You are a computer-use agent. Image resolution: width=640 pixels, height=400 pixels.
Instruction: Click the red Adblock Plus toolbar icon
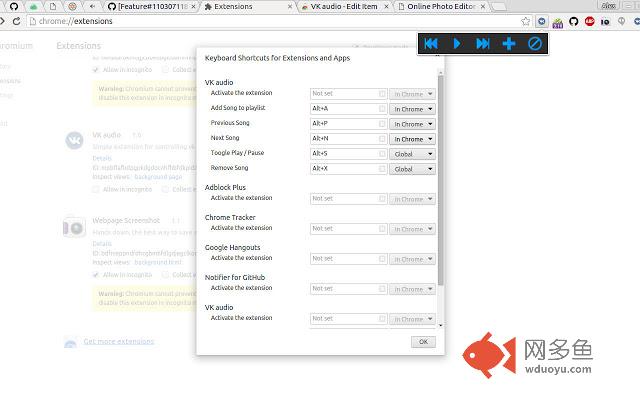coord(589,21)
